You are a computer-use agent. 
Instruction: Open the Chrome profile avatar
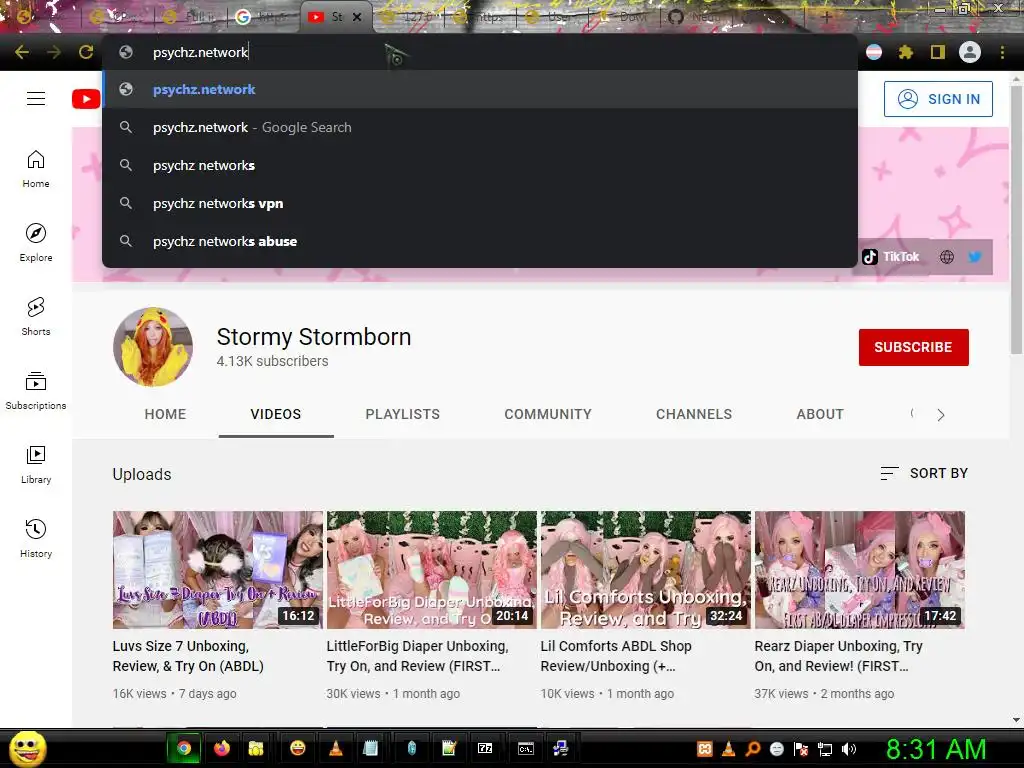(x=970, y=52)
